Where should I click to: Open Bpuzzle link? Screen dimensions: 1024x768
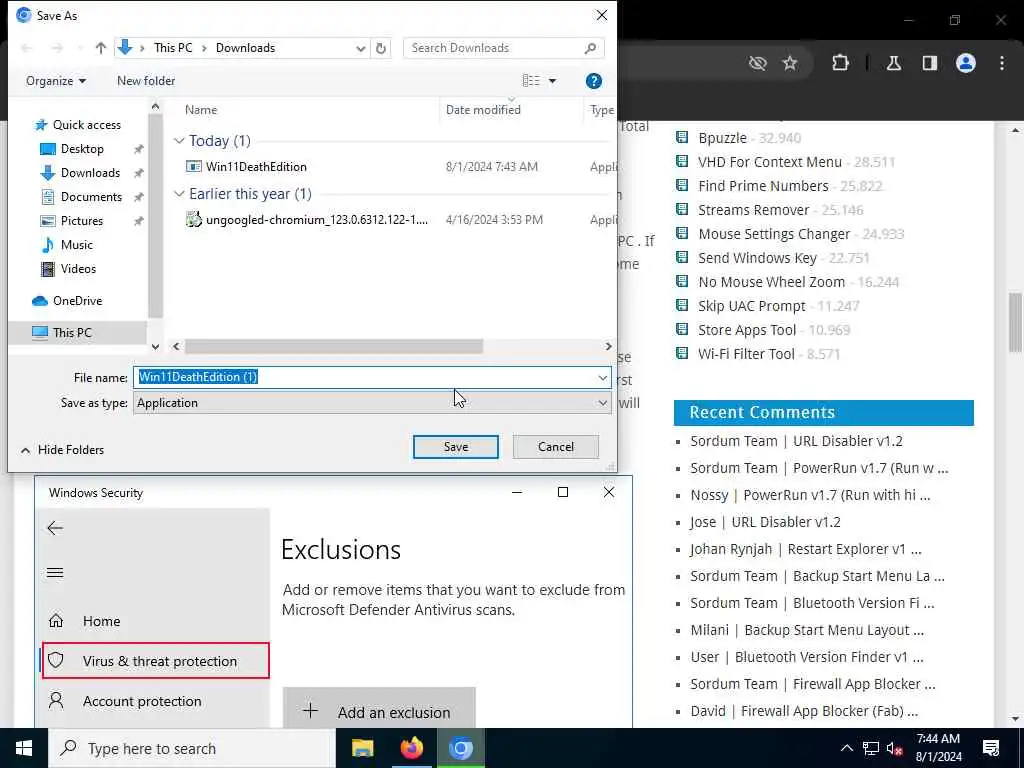click(722, 138)
